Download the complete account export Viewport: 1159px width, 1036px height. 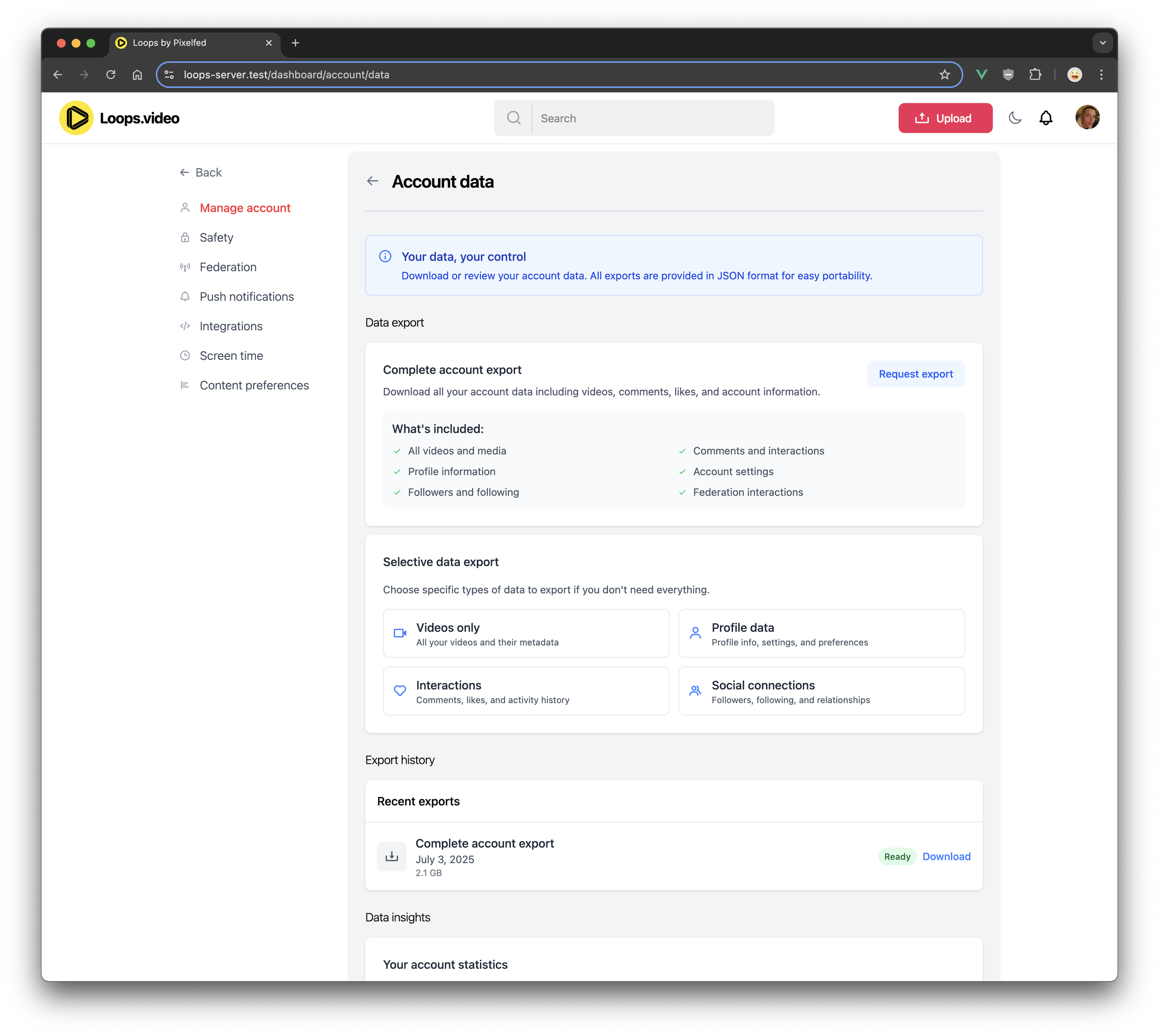(946, 856)
